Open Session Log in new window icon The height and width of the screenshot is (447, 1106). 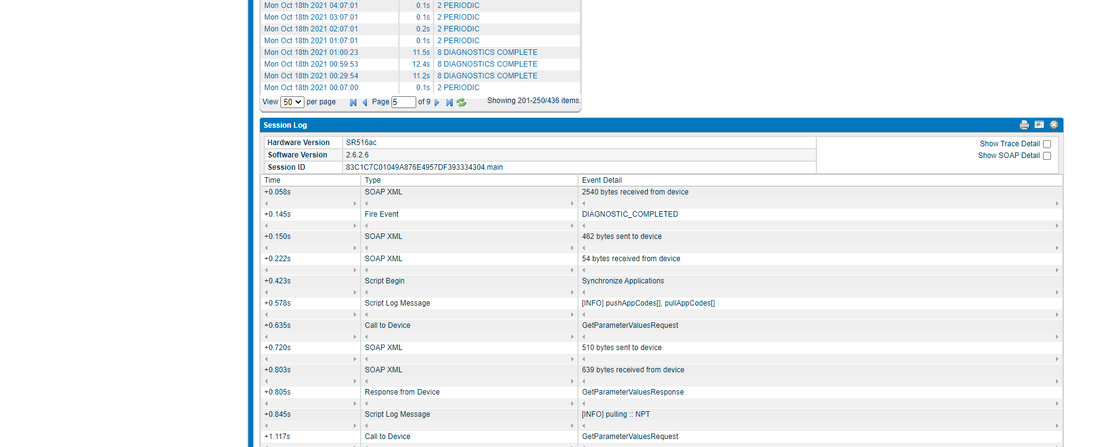coord(1039,125)
